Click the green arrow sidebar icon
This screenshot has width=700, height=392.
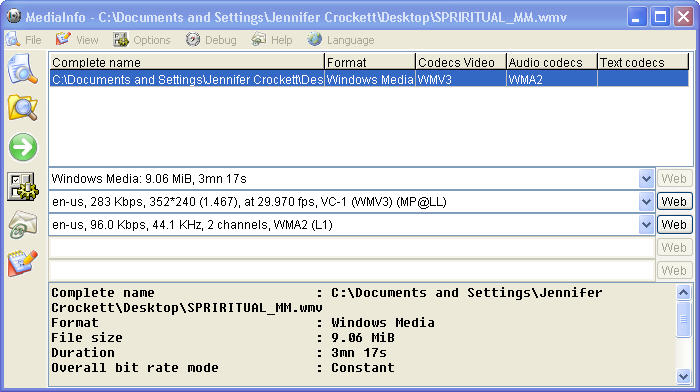(x=23, y=147)
